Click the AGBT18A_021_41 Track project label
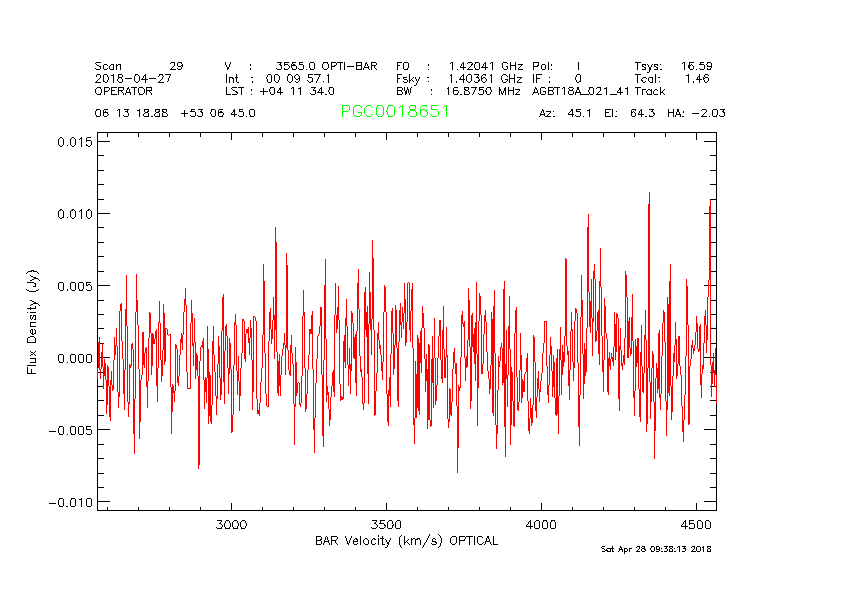The image size is (842, 595). 598,90
